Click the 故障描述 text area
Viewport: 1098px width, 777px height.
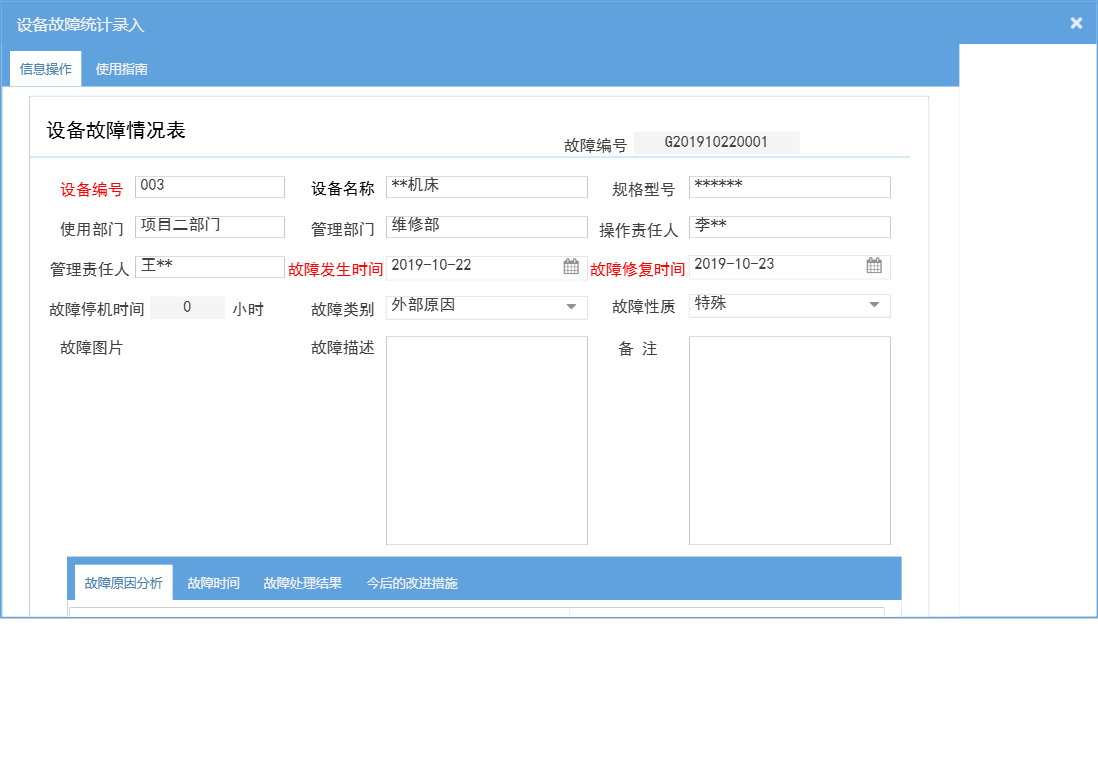486,440
